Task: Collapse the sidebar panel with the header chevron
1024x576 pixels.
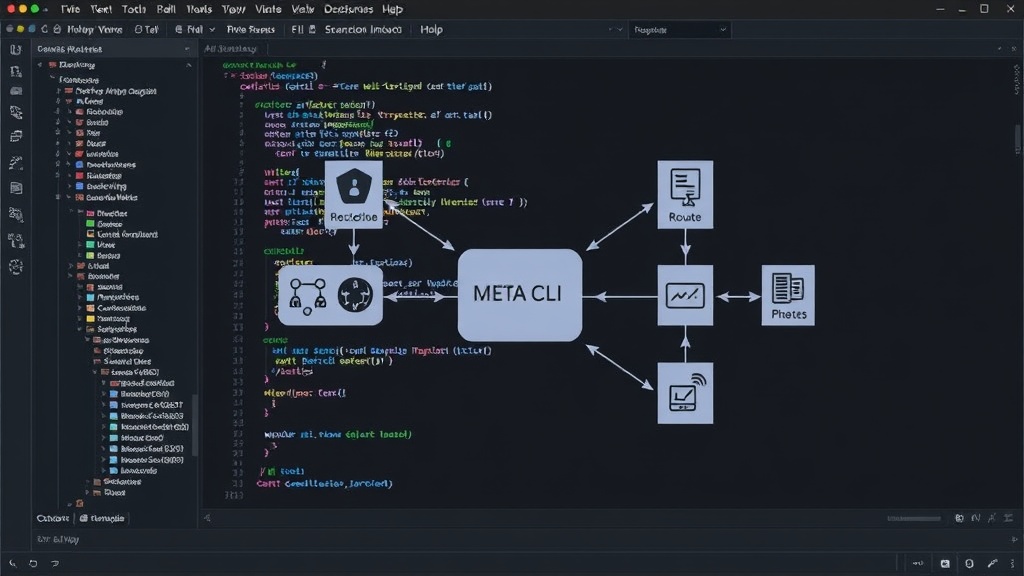Action: pos(187,49)
